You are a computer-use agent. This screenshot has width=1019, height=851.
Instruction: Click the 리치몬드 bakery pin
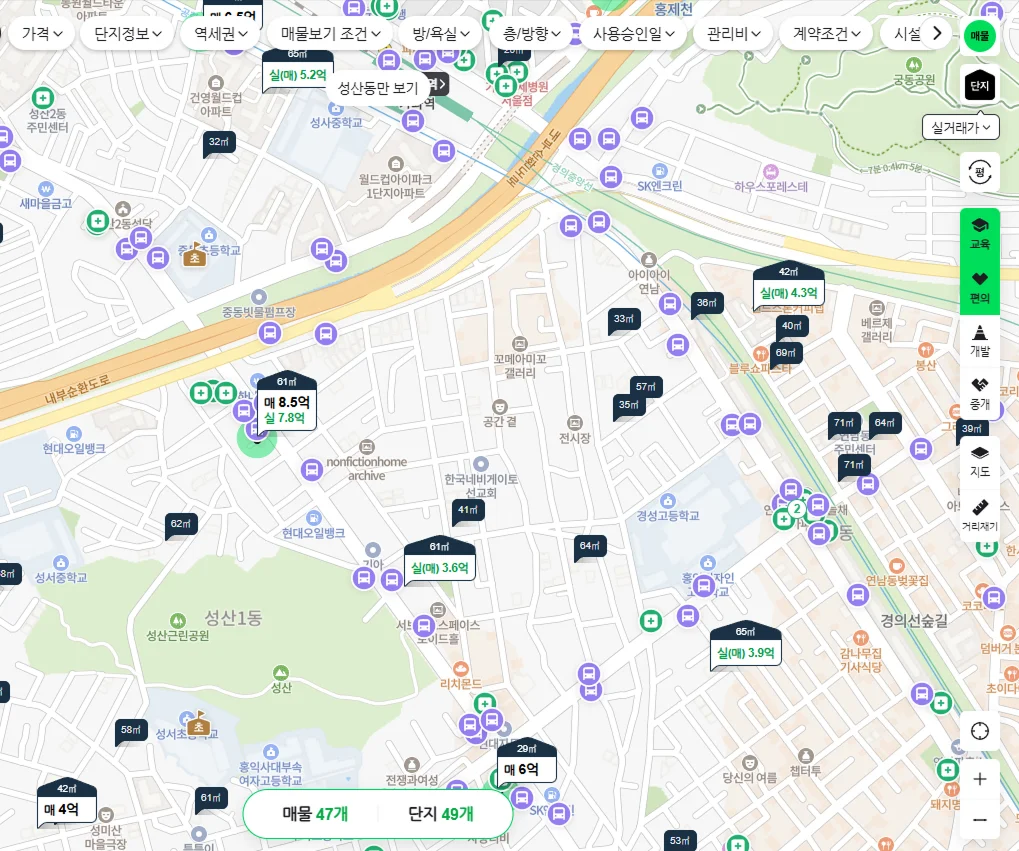[461, 668]
